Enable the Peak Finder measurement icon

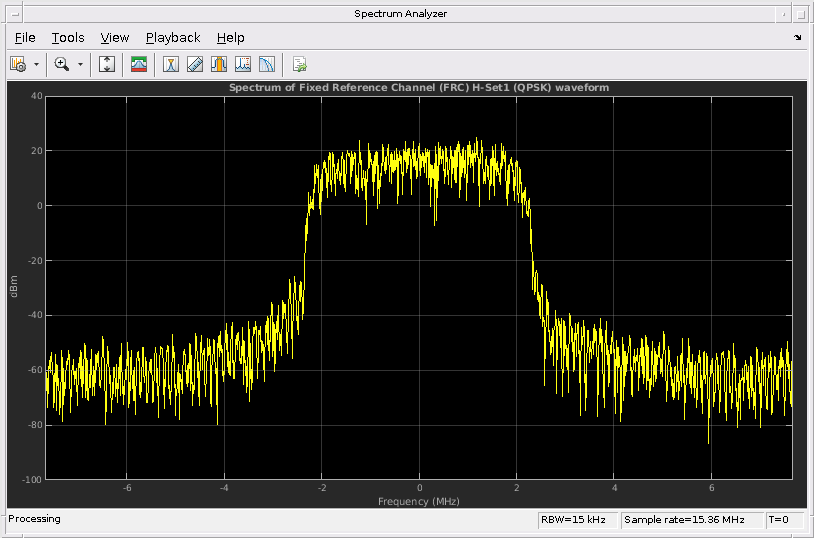click(243, 64)
